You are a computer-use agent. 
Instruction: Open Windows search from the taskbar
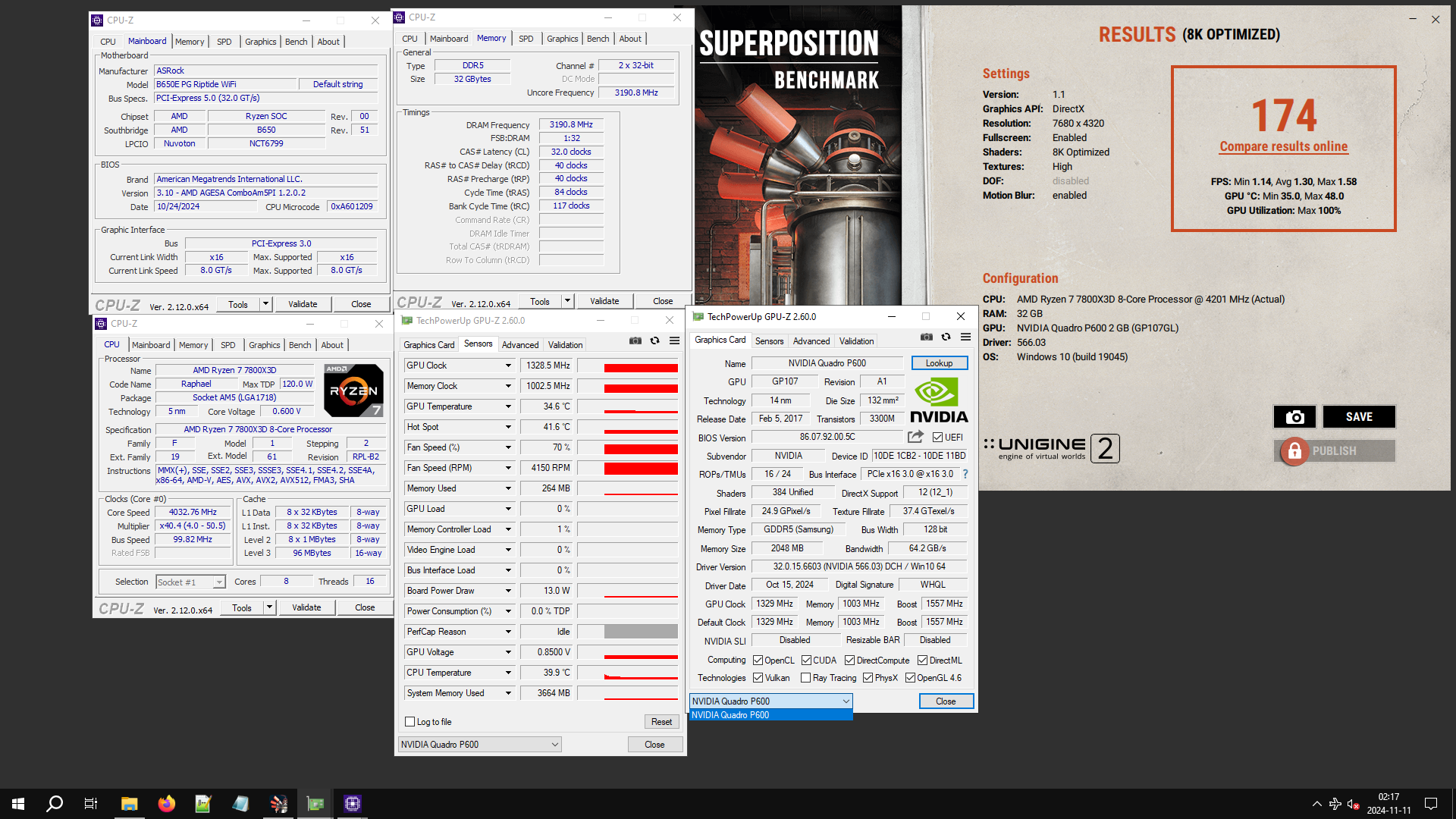[55, 804]
